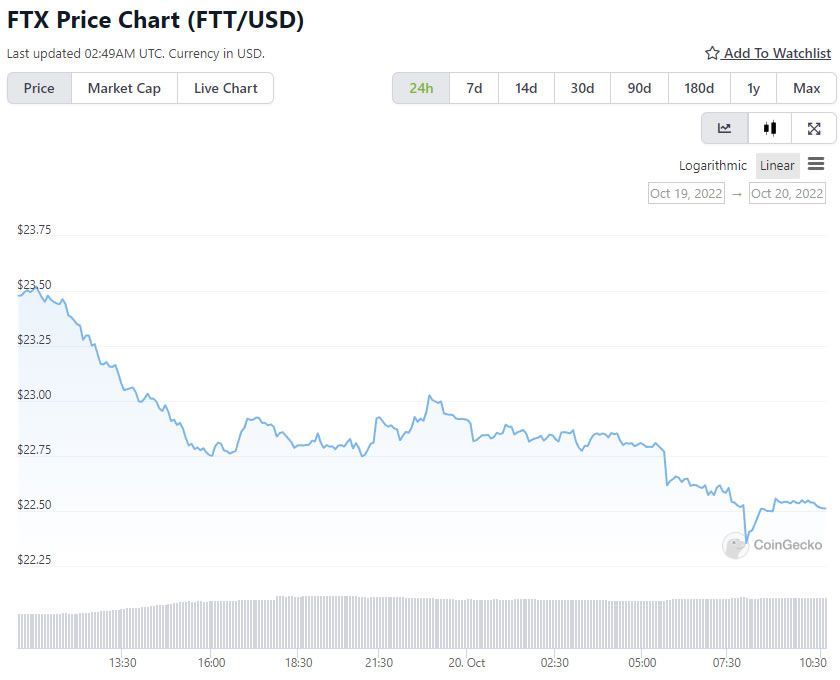The image size is (840, 680).
Task: Open fullscreen chart with expand icon
Action: tap(814, 128)
